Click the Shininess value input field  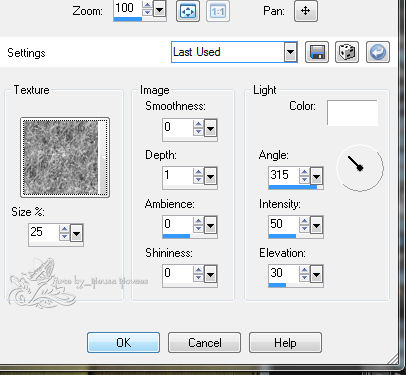click(178, 274)
